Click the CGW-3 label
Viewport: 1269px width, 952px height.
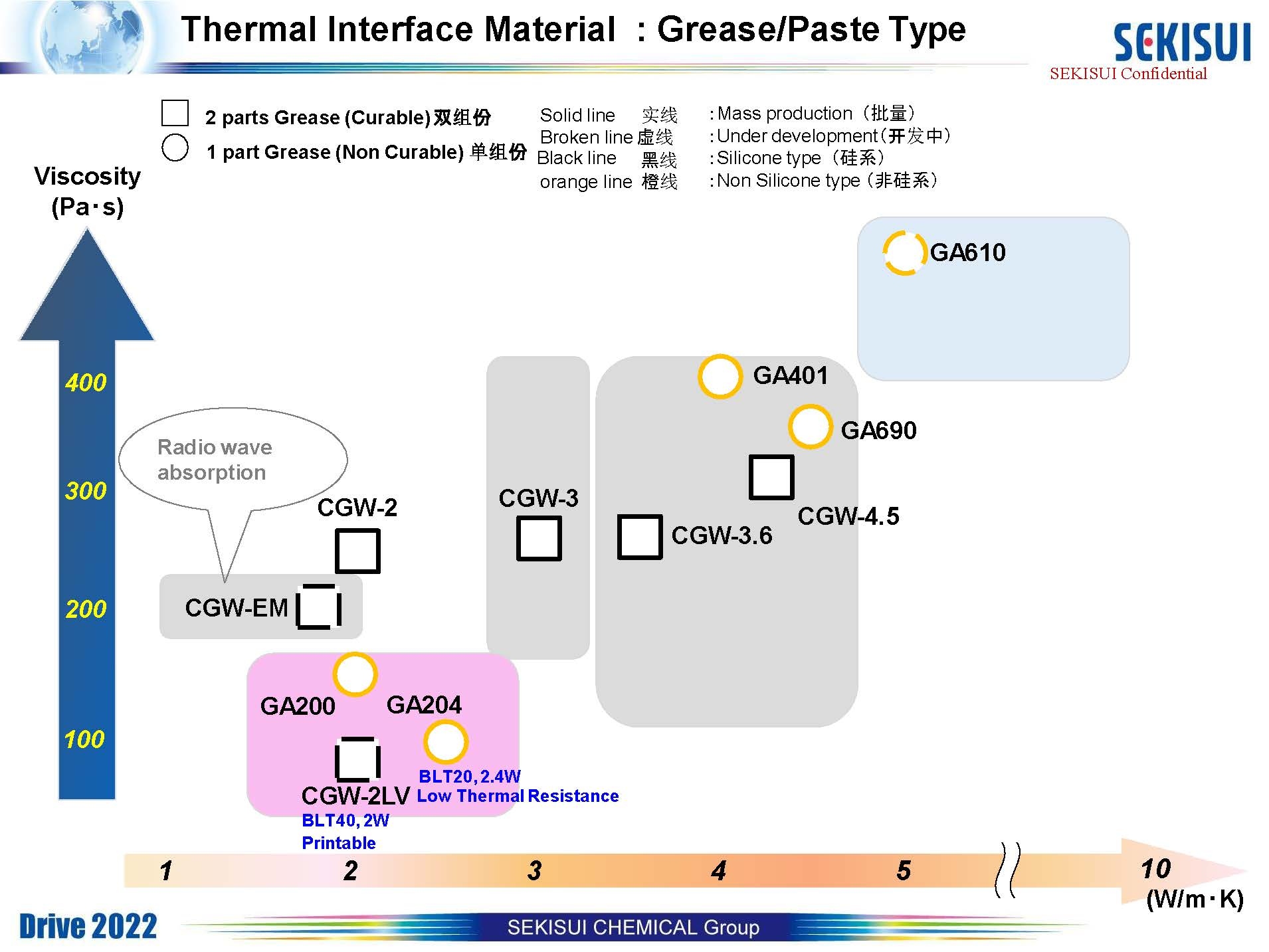tap(539, 498)
